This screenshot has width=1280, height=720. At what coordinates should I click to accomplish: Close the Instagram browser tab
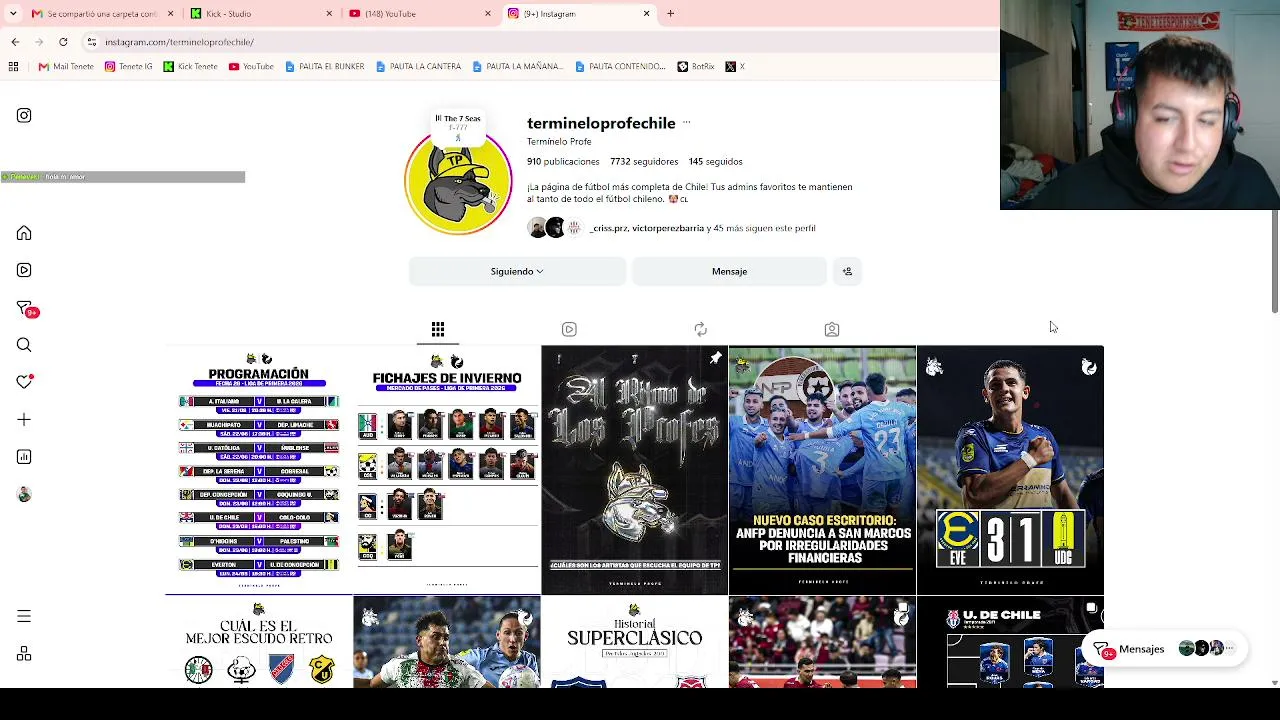point(646,14)
